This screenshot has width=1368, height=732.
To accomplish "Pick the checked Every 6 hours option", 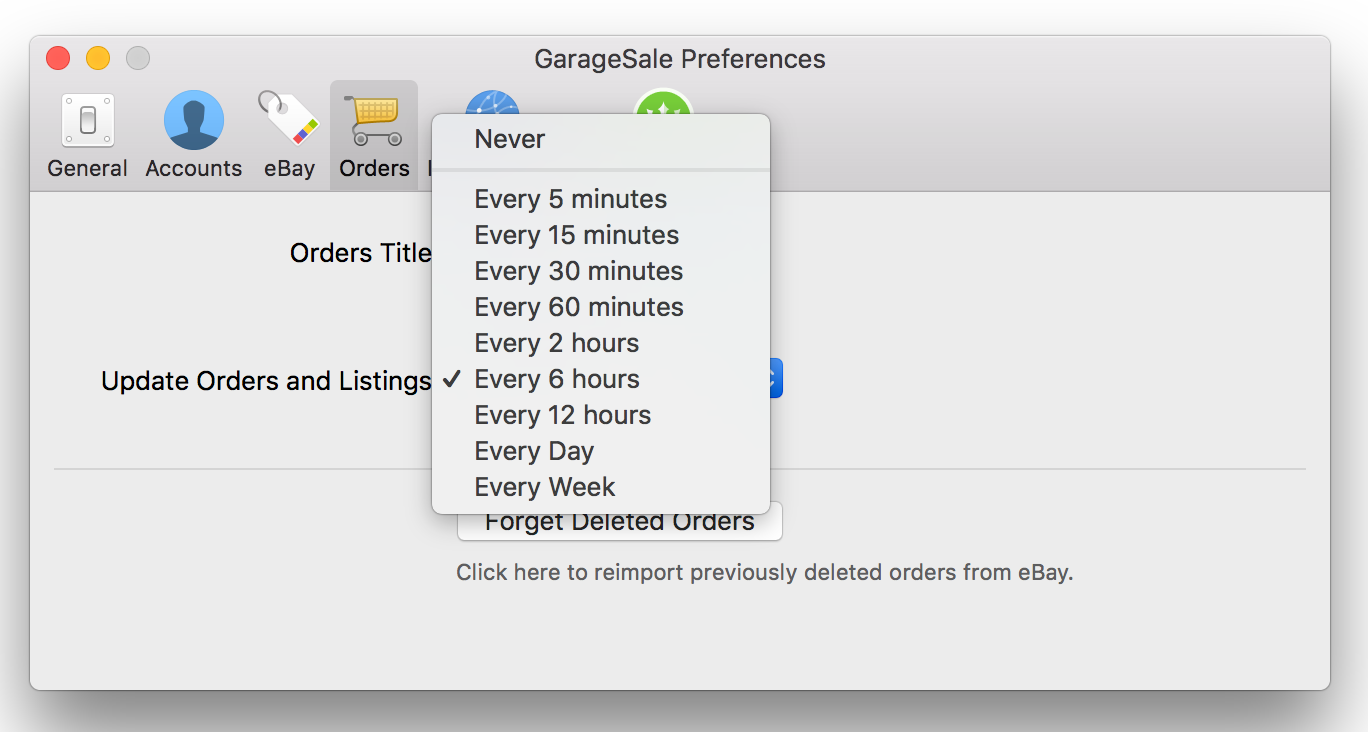I will (601, 379).
